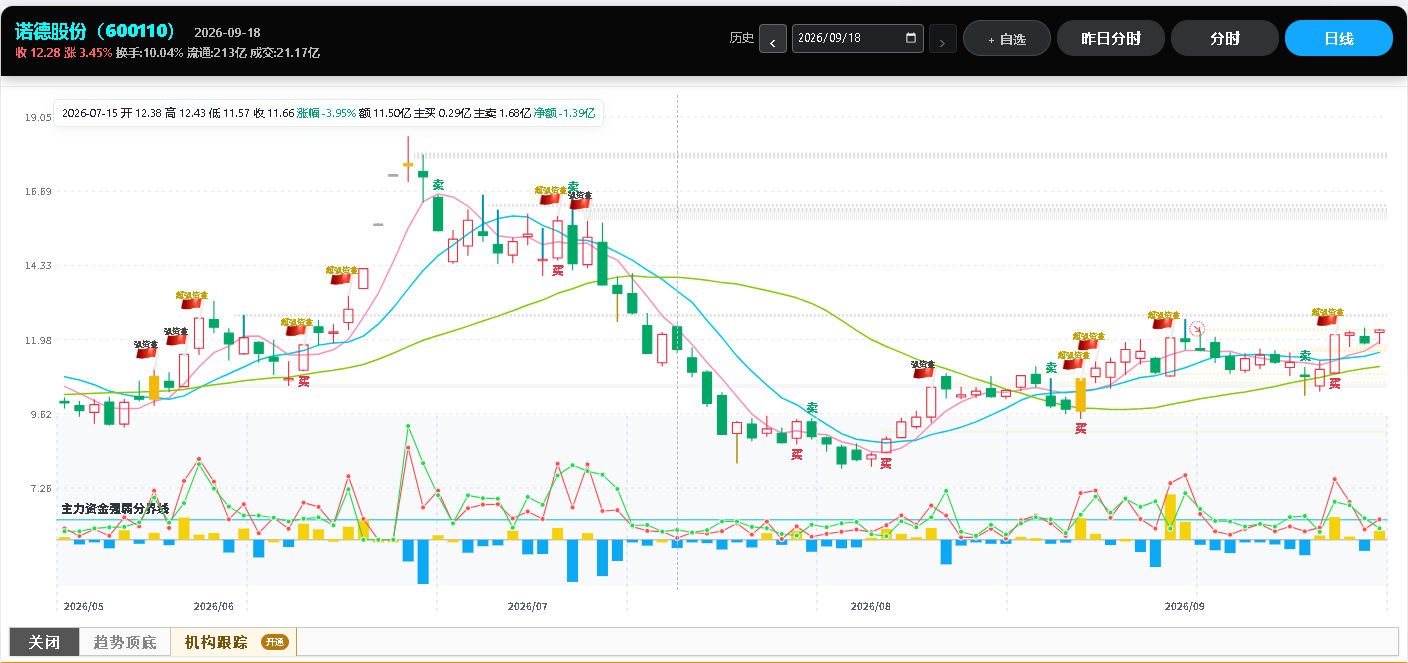Click the earliest 买 buy signal marker
1408x663 pixels.
tap(304, 381)
